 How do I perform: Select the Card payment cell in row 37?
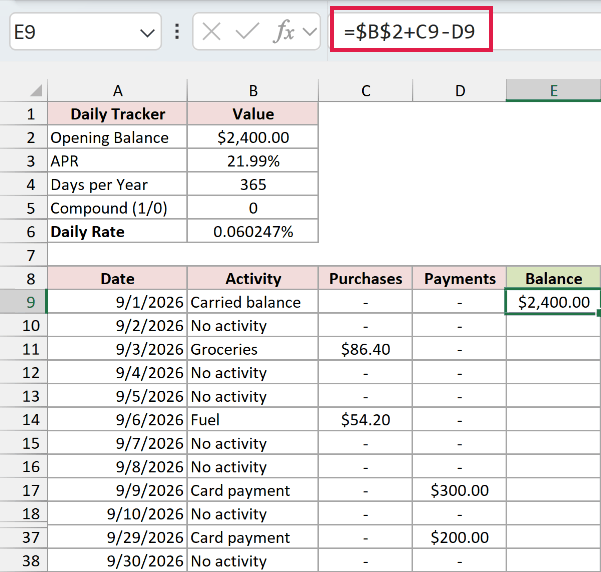coord(253,537)
